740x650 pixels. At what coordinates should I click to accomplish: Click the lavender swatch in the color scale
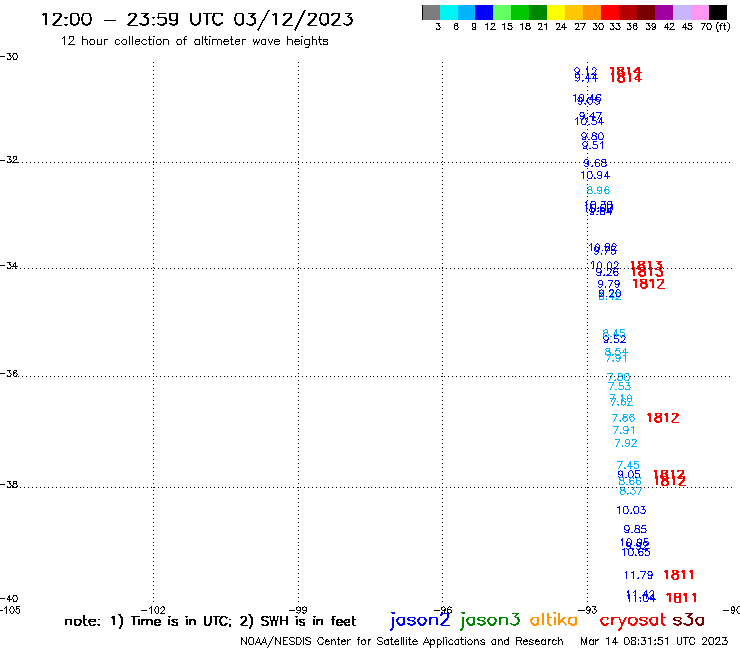click(x=681, y=12)
